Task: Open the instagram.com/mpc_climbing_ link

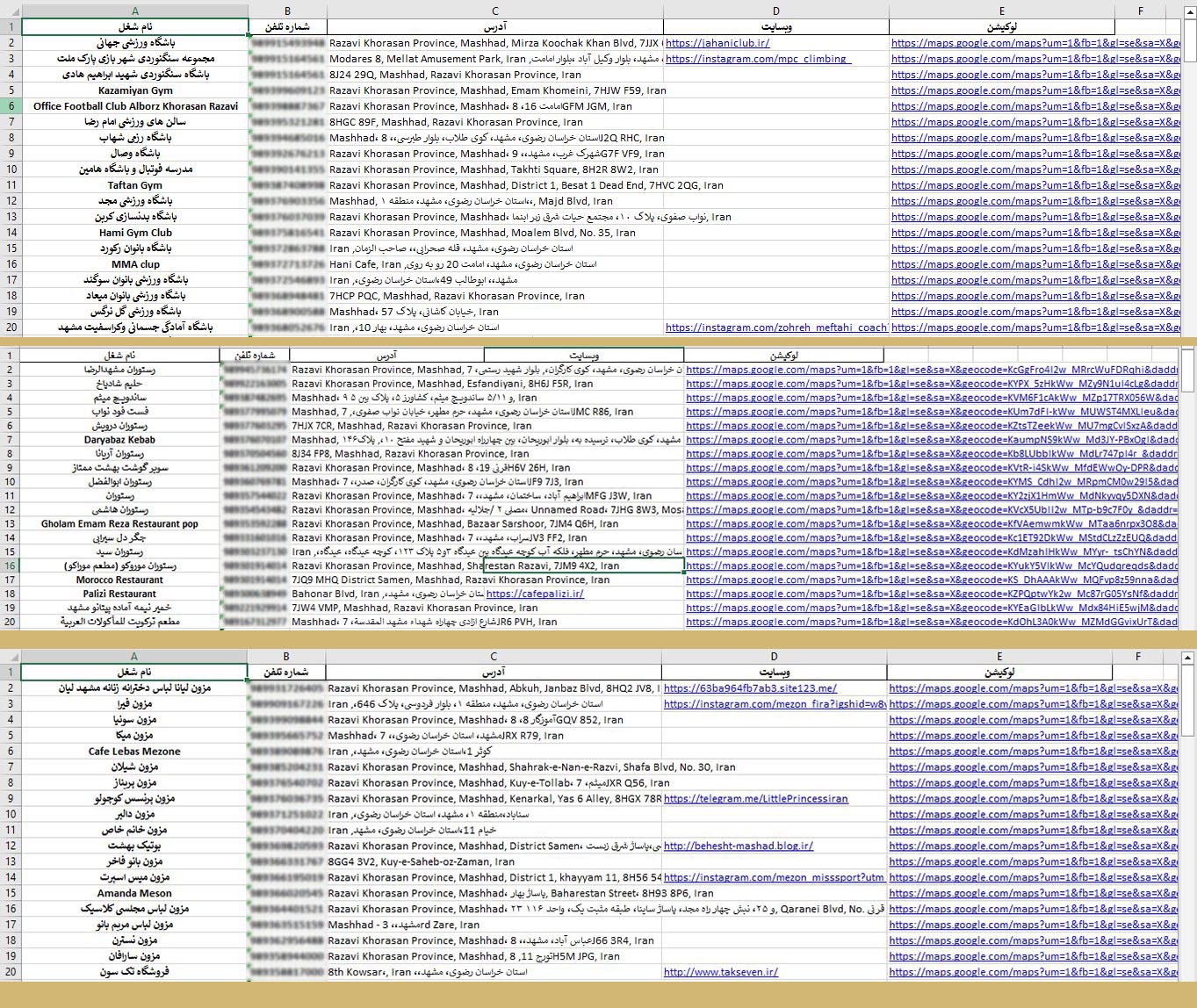Action: point(757,59)
